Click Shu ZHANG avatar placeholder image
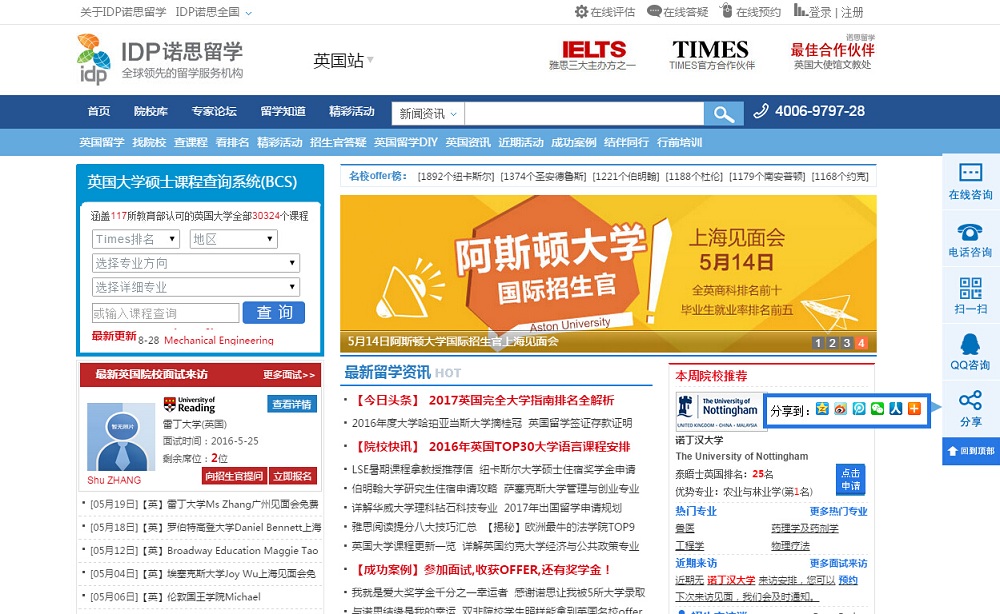Screen dimensions: 1000x614 pyautogui.click(x=121, y=437)
